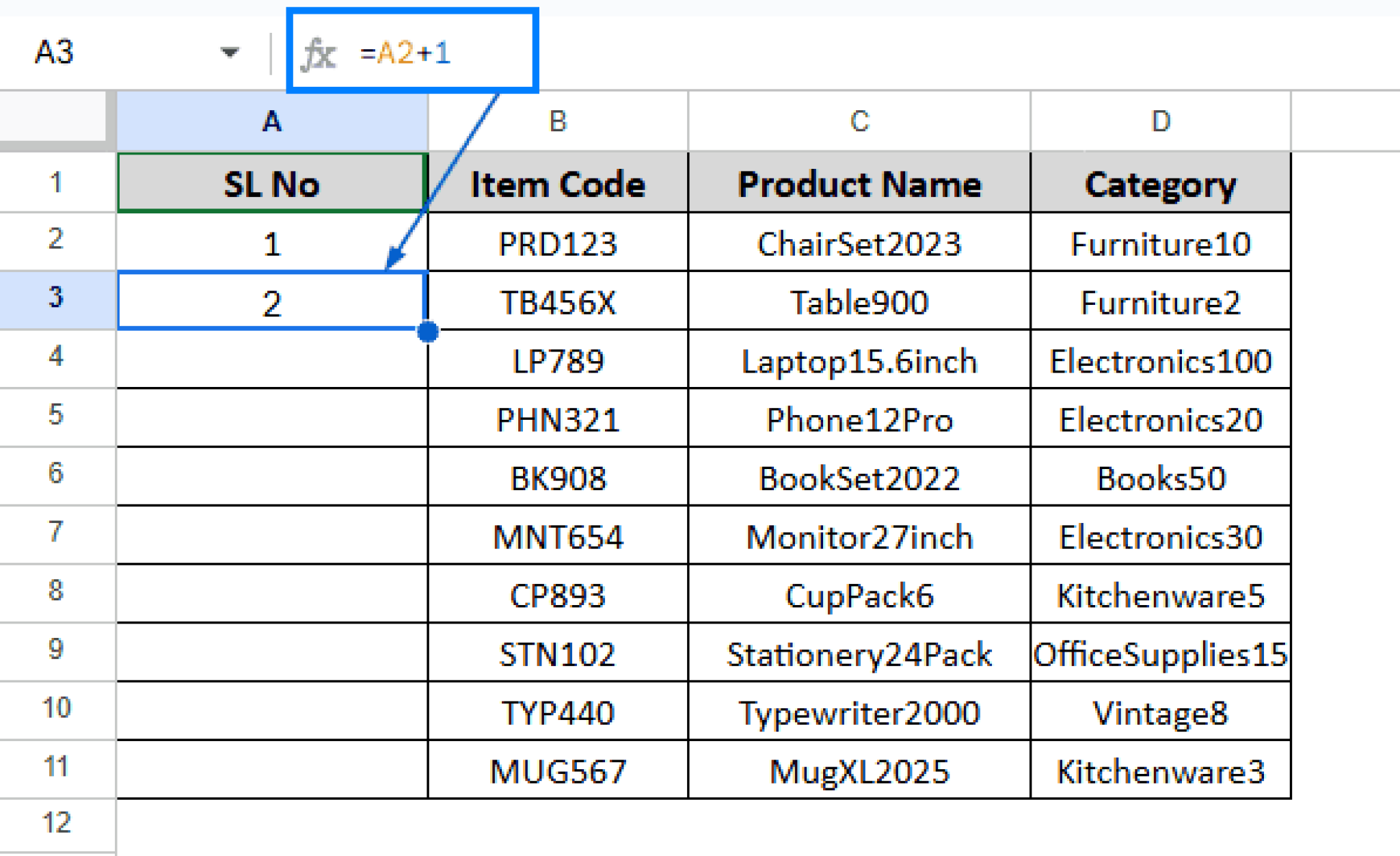Select the cell containing Typewriter2000
This screenshot has height=856, width=1400.
coord(859,712)
